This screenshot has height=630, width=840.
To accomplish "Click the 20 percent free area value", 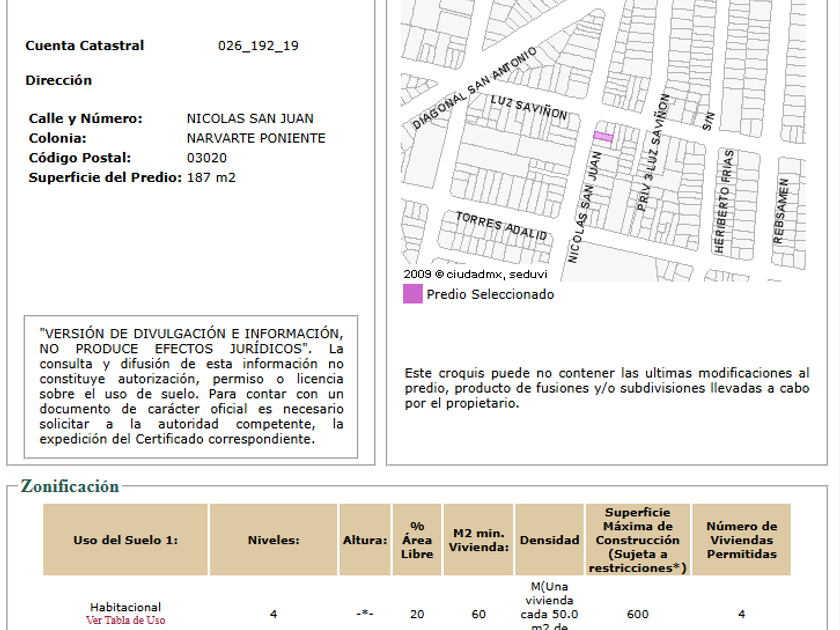I will (x=417, y=614).
